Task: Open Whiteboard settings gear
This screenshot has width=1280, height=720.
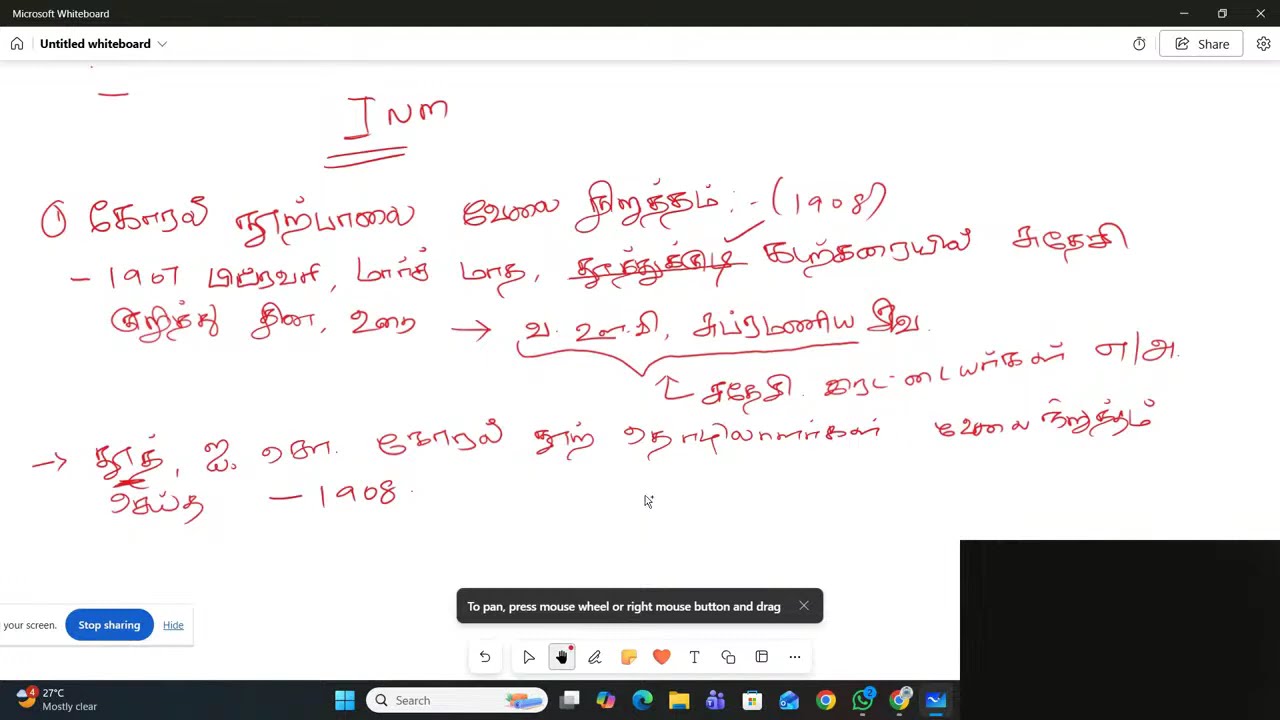Action: click(1263, 44)
